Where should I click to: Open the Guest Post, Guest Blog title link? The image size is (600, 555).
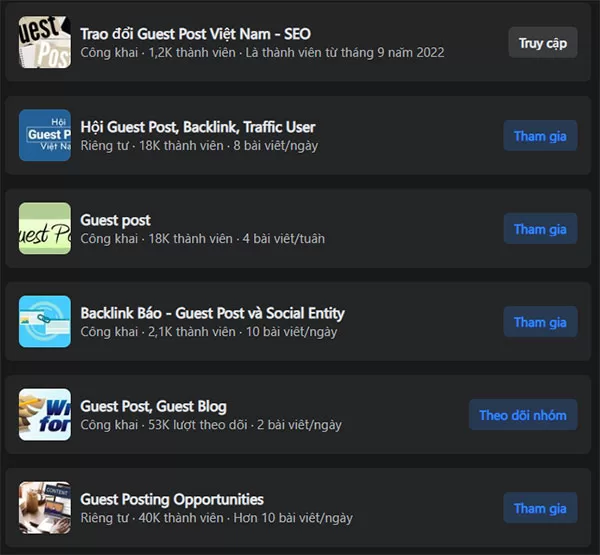153,406
